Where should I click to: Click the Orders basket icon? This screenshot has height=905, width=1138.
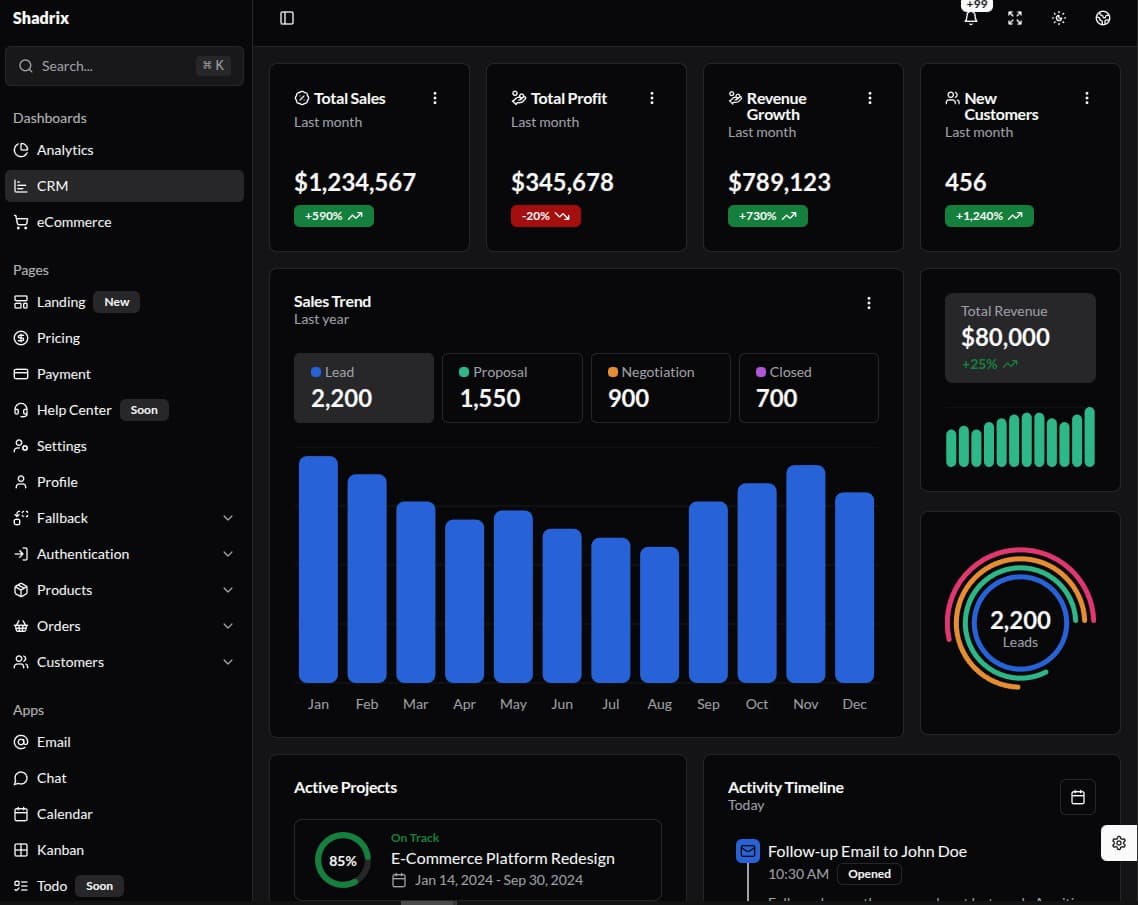[x=21, y=626]
